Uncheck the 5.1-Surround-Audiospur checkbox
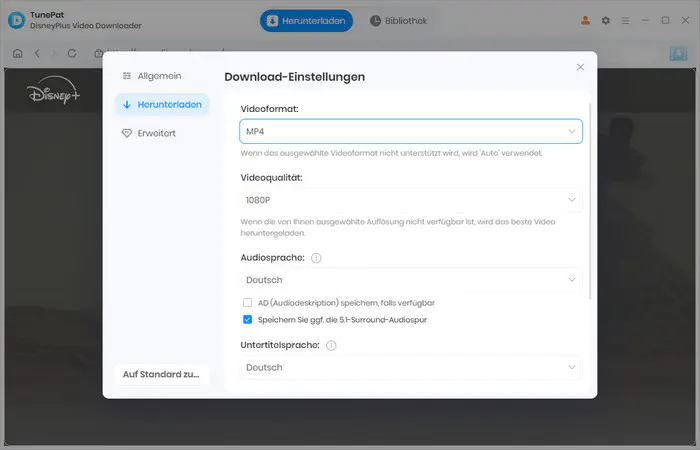700x450 pixels. click(247, 320)
